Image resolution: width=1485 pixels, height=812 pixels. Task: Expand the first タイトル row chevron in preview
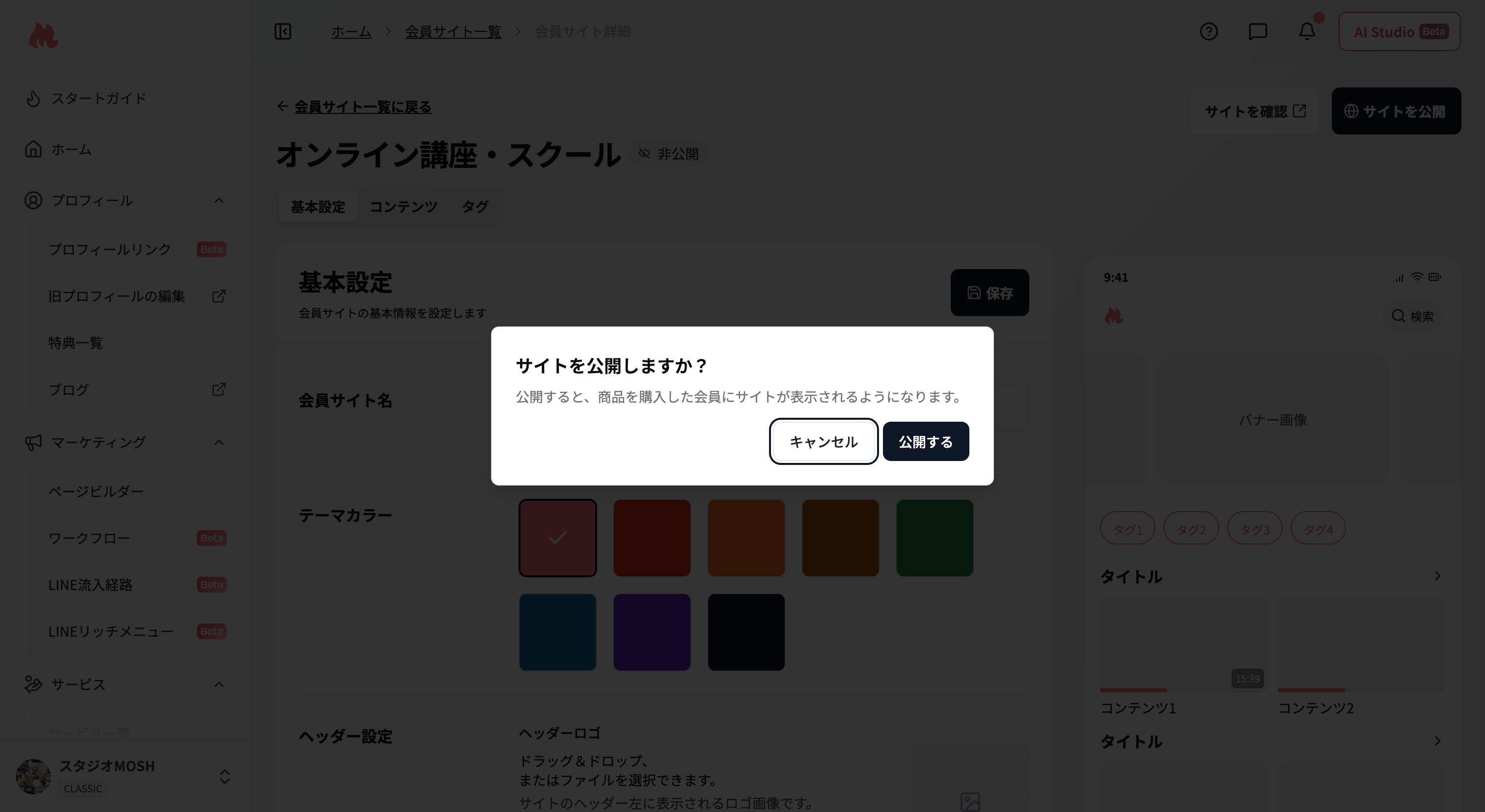1437,576
